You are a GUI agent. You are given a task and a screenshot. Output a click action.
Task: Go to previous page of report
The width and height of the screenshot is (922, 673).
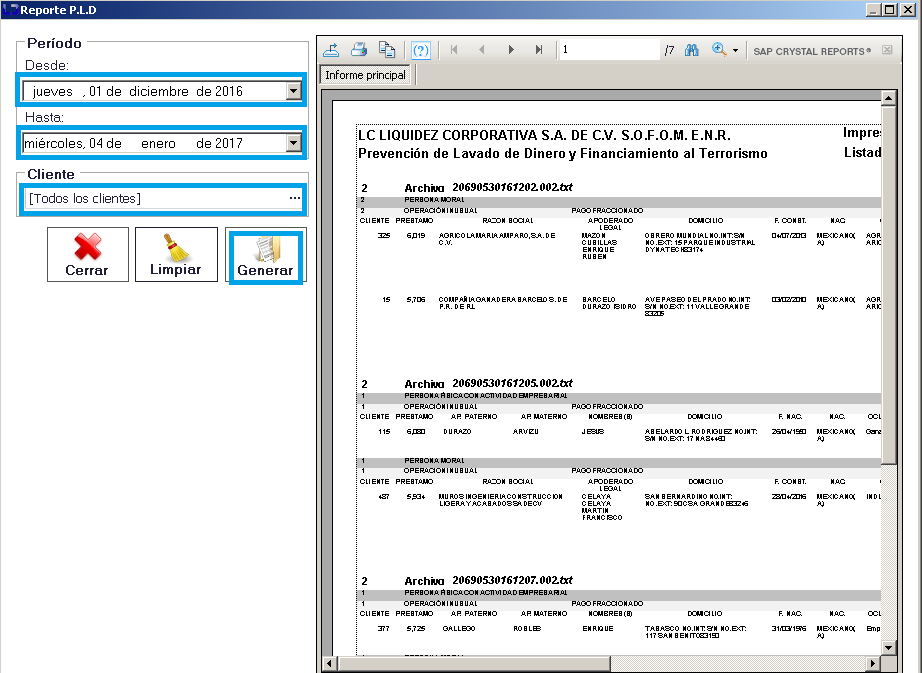482,50
